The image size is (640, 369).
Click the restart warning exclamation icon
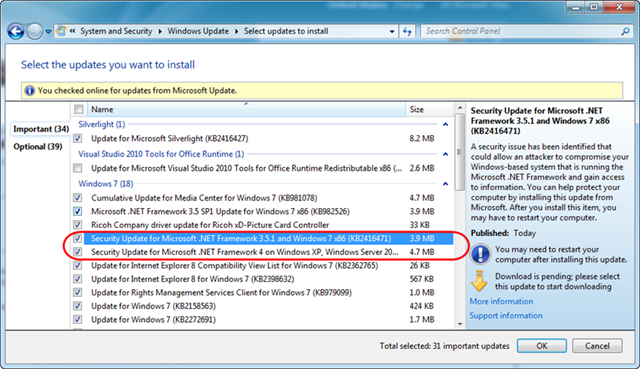tap(480, 254)
